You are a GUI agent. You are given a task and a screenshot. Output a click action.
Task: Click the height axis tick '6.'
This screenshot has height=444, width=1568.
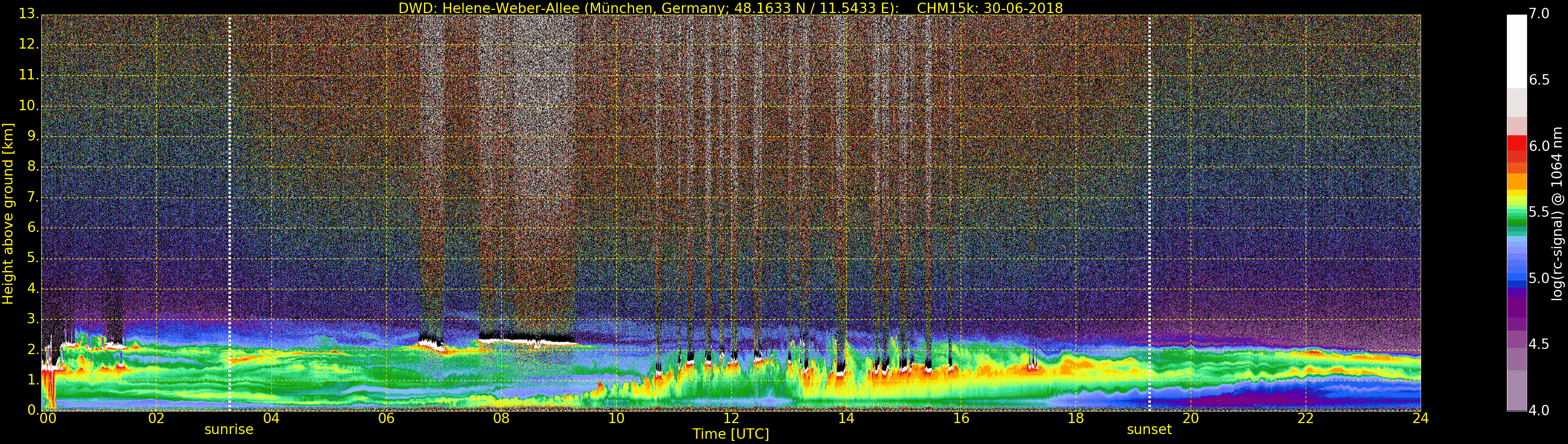33,227
